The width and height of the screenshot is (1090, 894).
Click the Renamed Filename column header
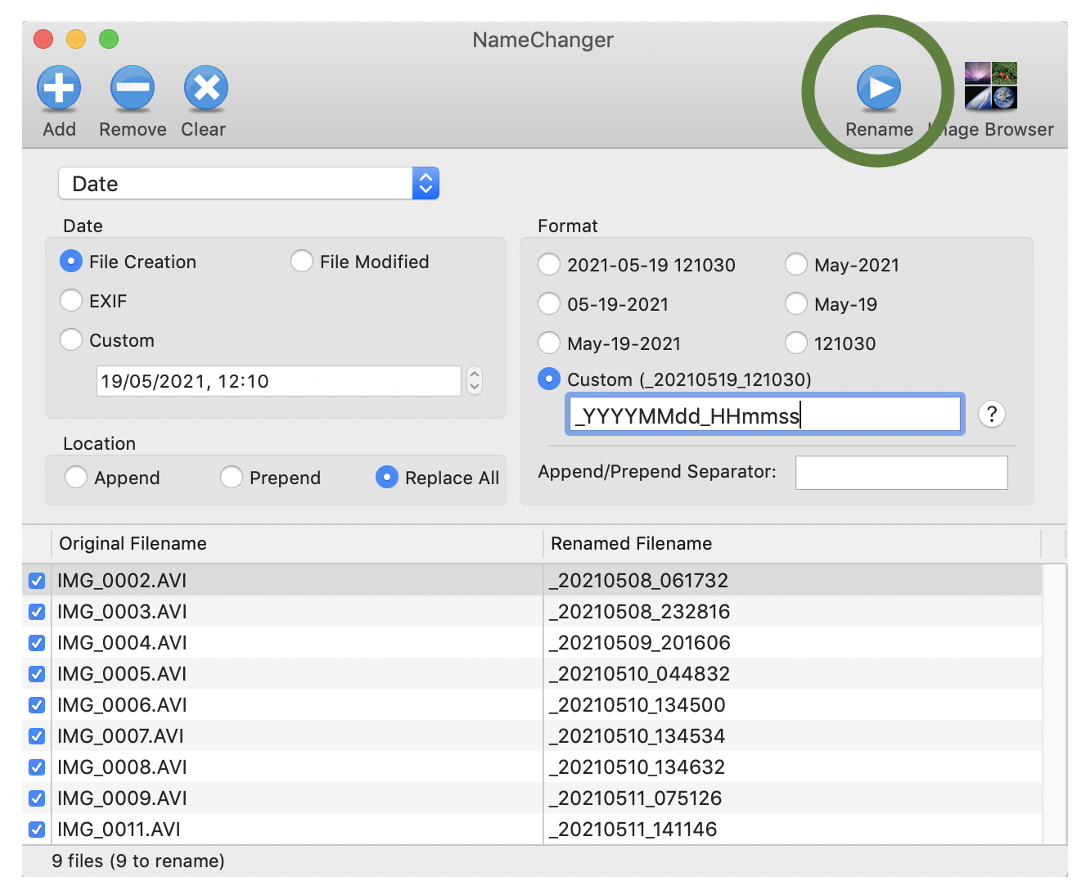(x=792, y=544)
